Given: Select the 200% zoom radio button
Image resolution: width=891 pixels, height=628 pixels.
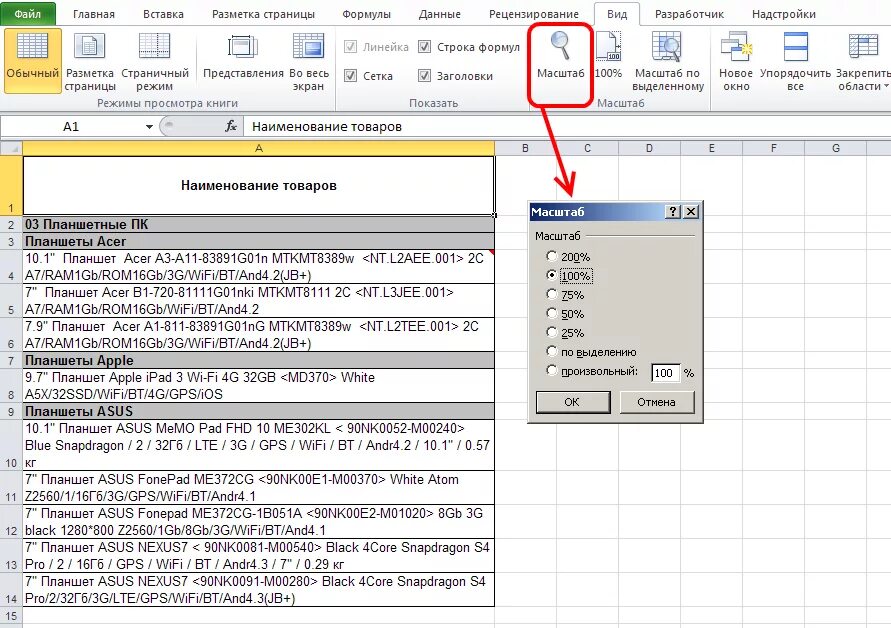Looking at the screenshot, I should 551,256.
